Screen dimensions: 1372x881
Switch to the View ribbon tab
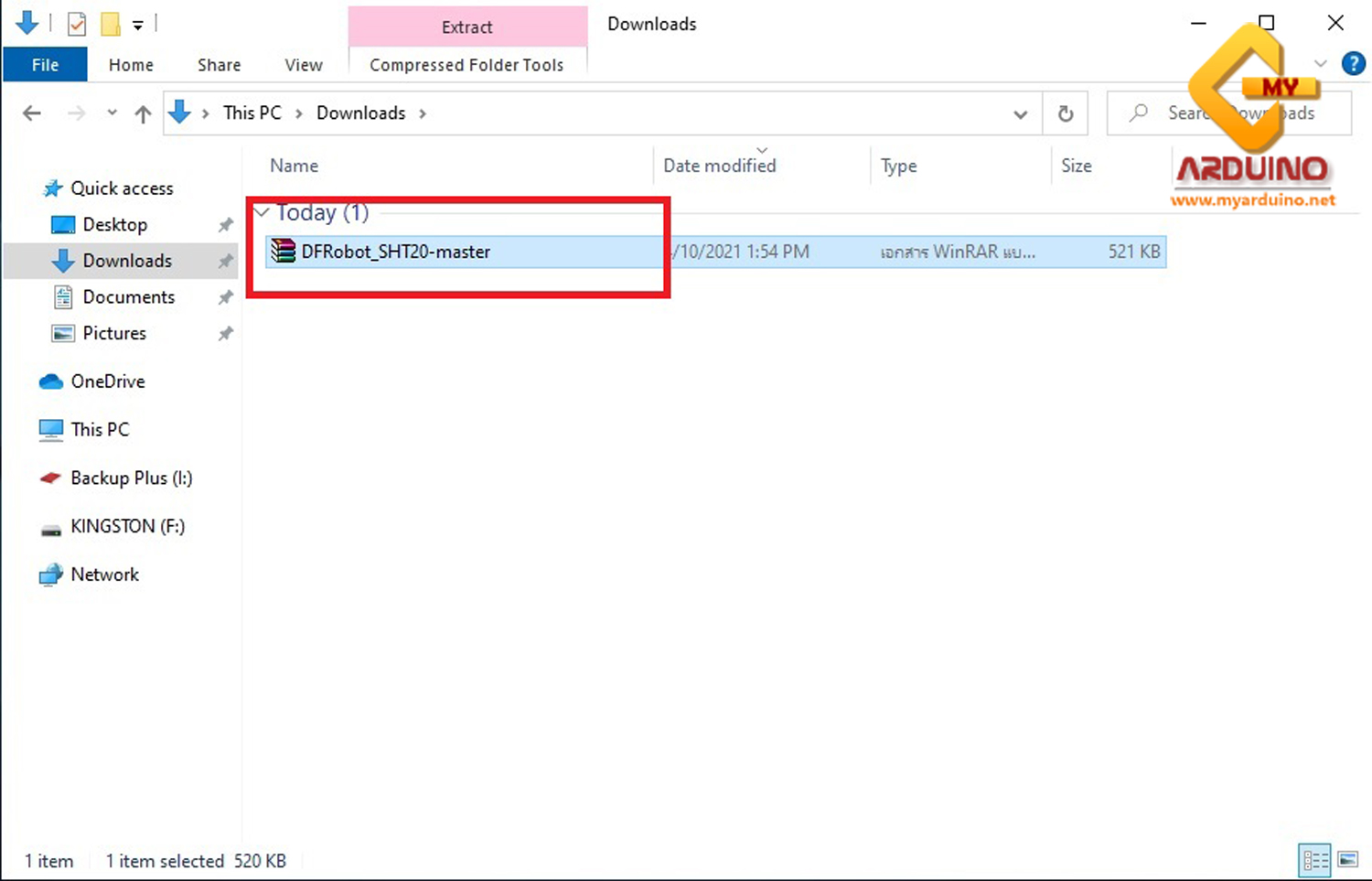click(303, 65)
